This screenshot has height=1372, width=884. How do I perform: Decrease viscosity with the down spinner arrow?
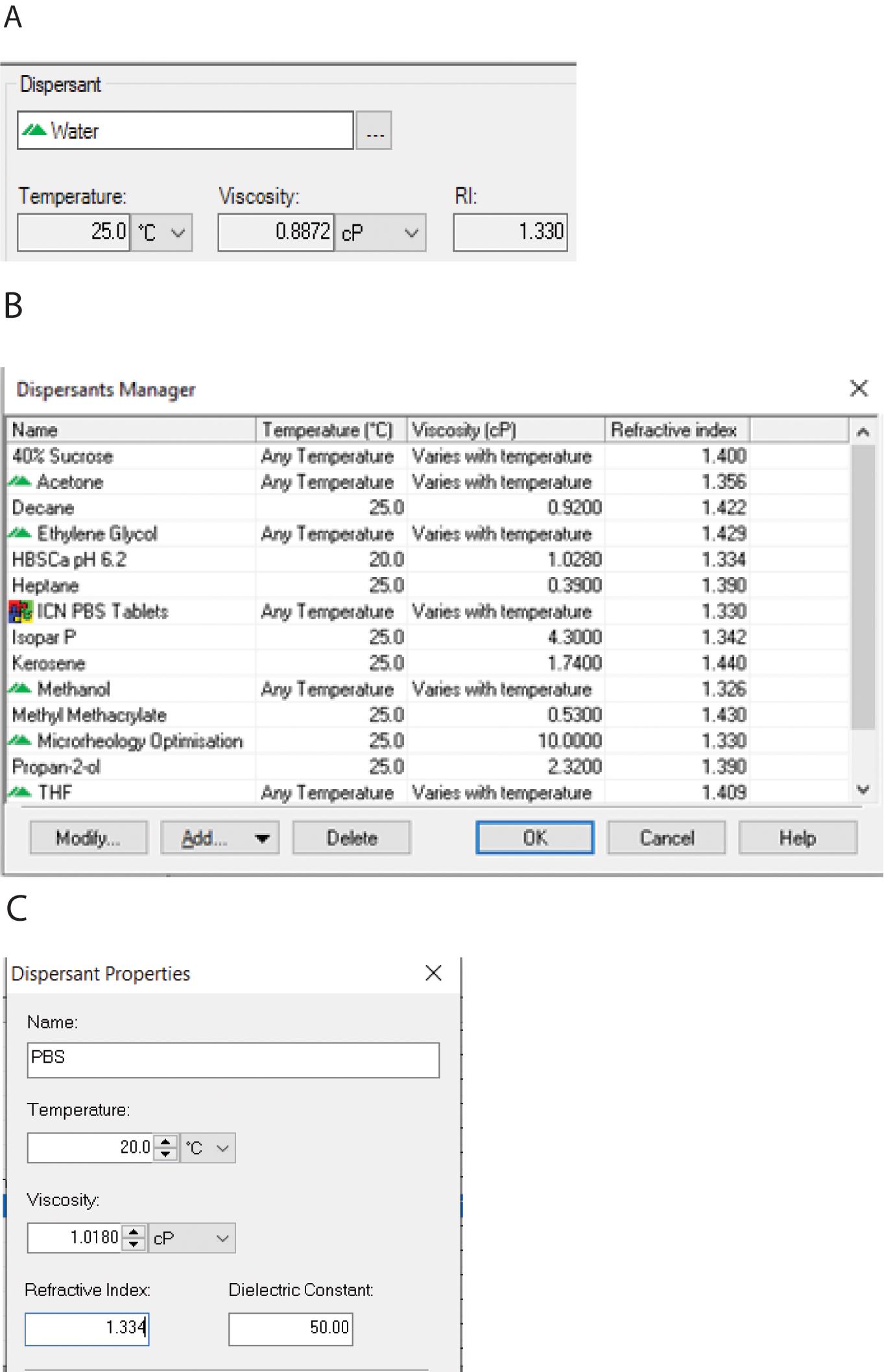coord(134,1245)
